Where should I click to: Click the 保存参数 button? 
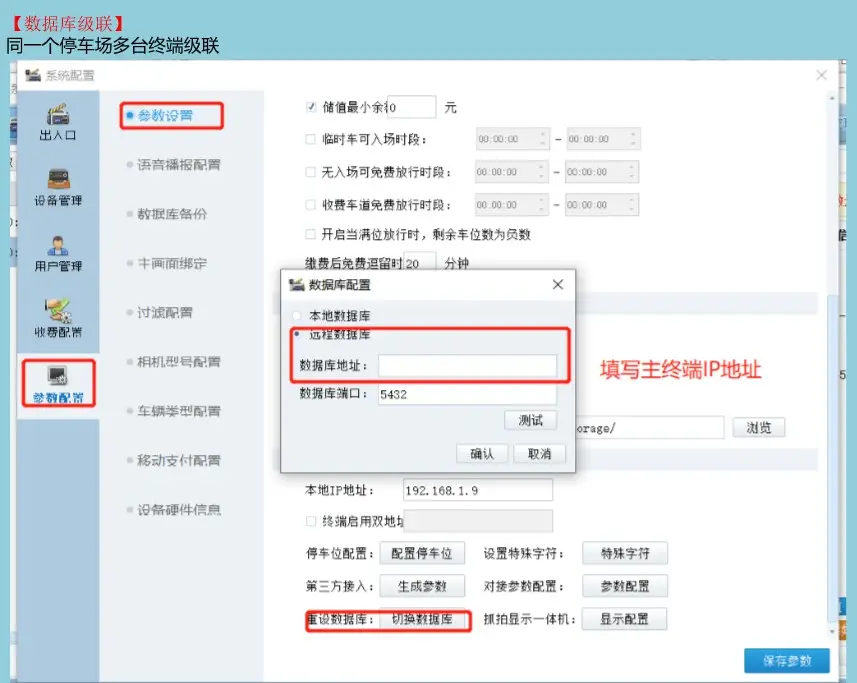tap(787, 661)
